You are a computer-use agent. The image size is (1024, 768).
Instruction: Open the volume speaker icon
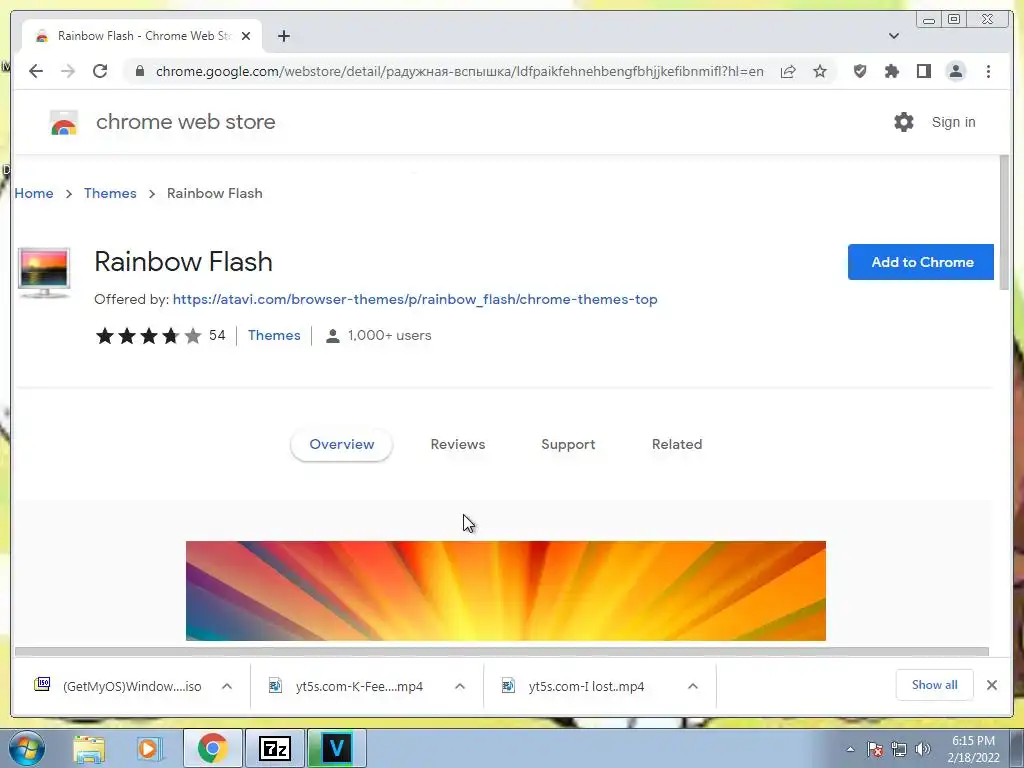coord(923,749)
